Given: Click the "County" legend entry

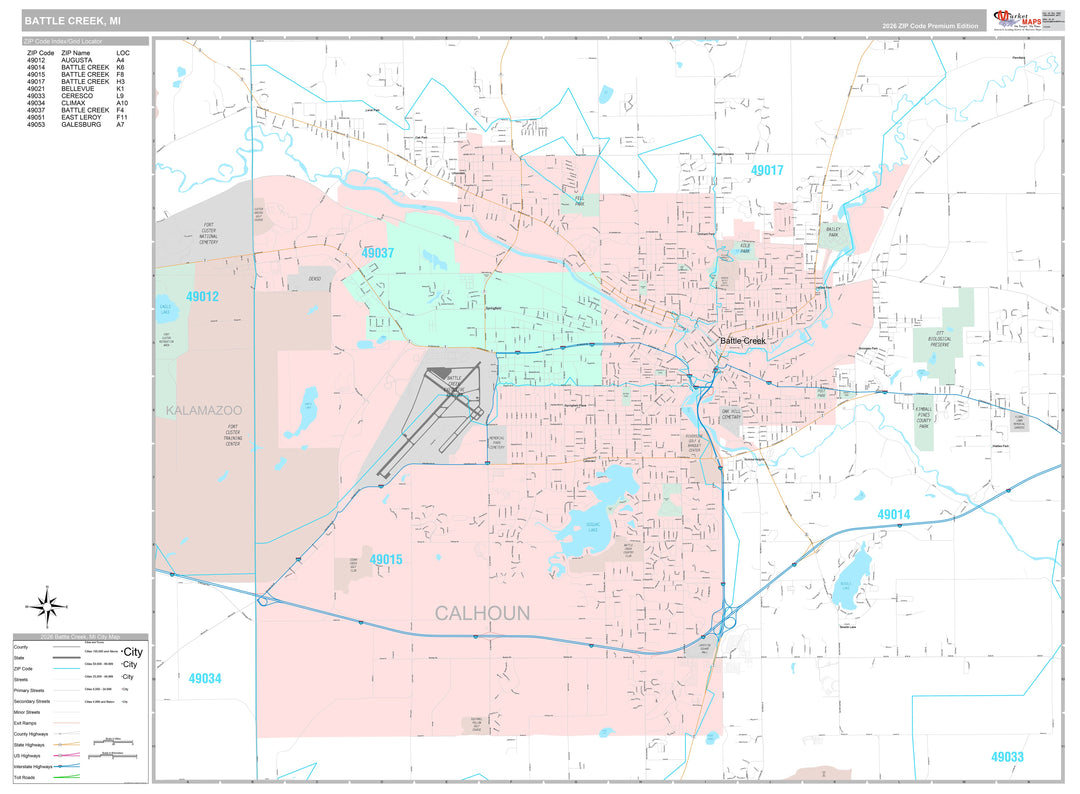Looking at the screenshot, I should 21,647.
